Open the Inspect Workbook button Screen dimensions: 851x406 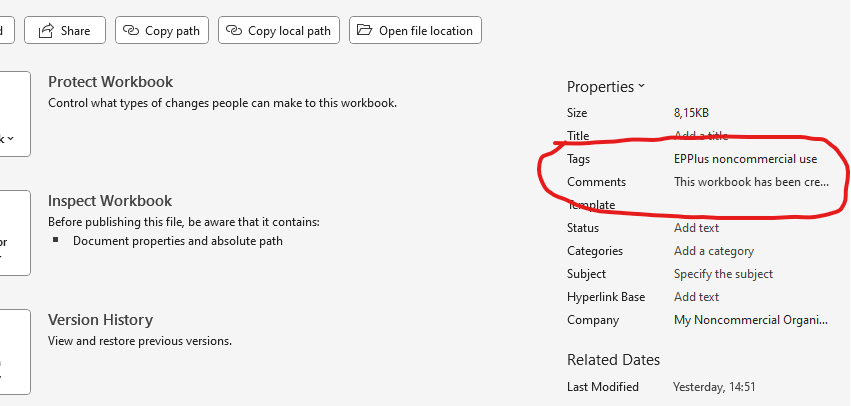[x=14, y=232]
